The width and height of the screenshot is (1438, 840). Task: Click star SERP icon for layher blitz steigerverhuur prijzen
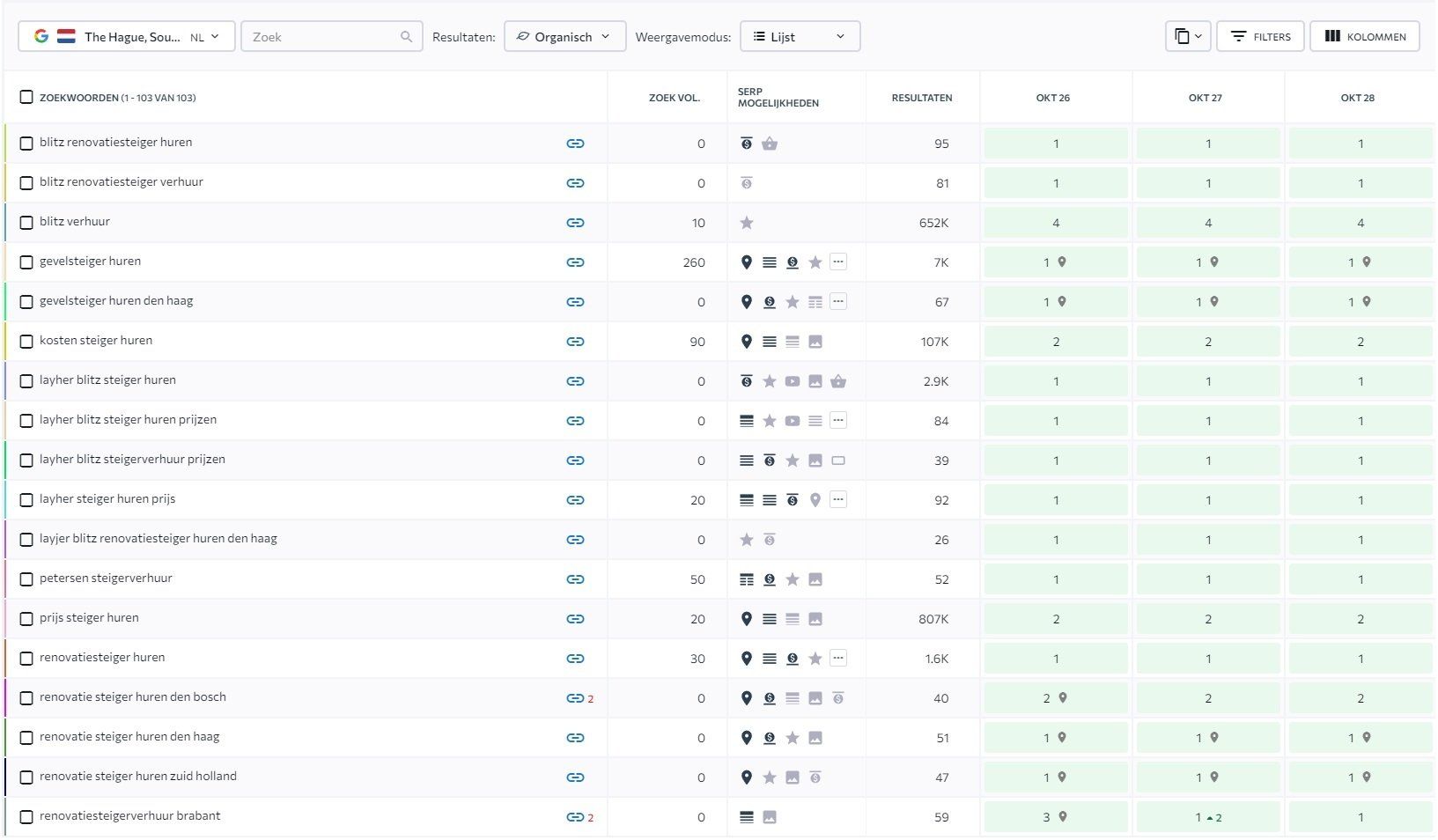pos(793,461)
